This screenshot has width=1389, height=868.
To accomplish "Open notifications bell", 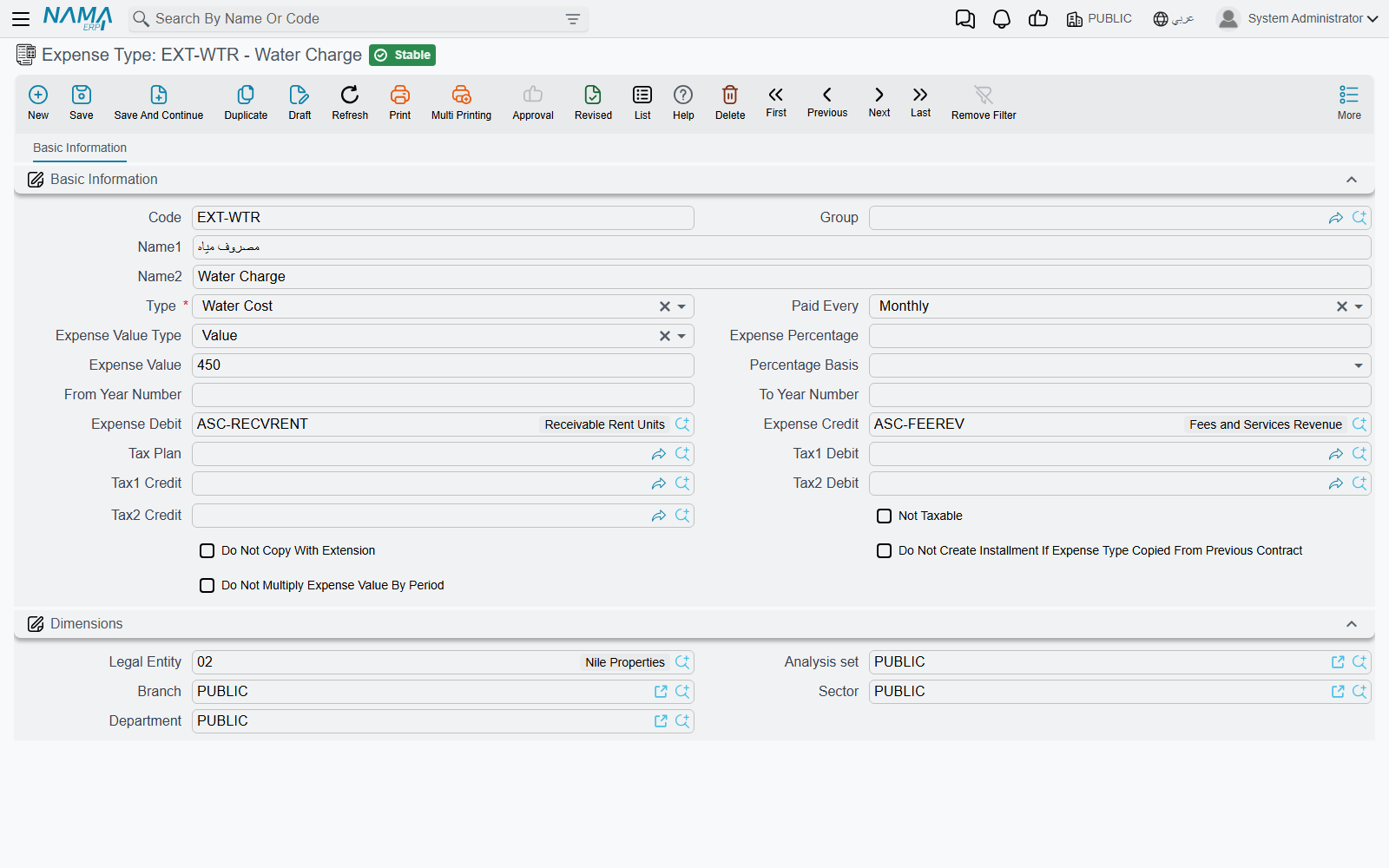I will tap(1002, 19).
